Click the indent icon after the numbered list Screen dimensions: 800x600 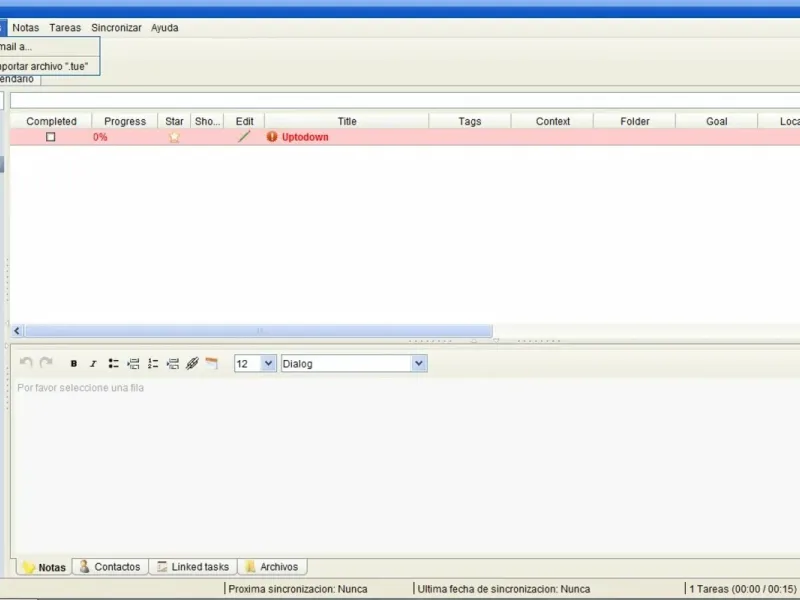(x=173, y=363)
